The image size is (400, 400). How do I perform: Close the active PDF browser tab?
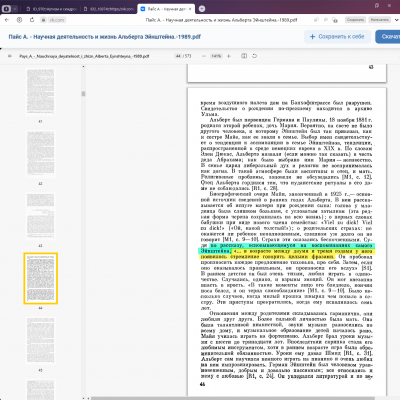click(x=190, y=9)
